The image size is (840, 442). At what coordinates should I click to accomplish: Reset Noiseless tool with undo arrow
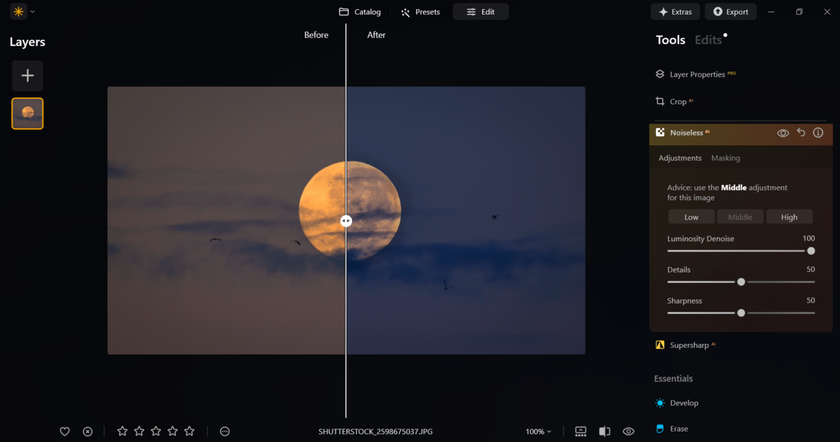(x=801, y=132)
